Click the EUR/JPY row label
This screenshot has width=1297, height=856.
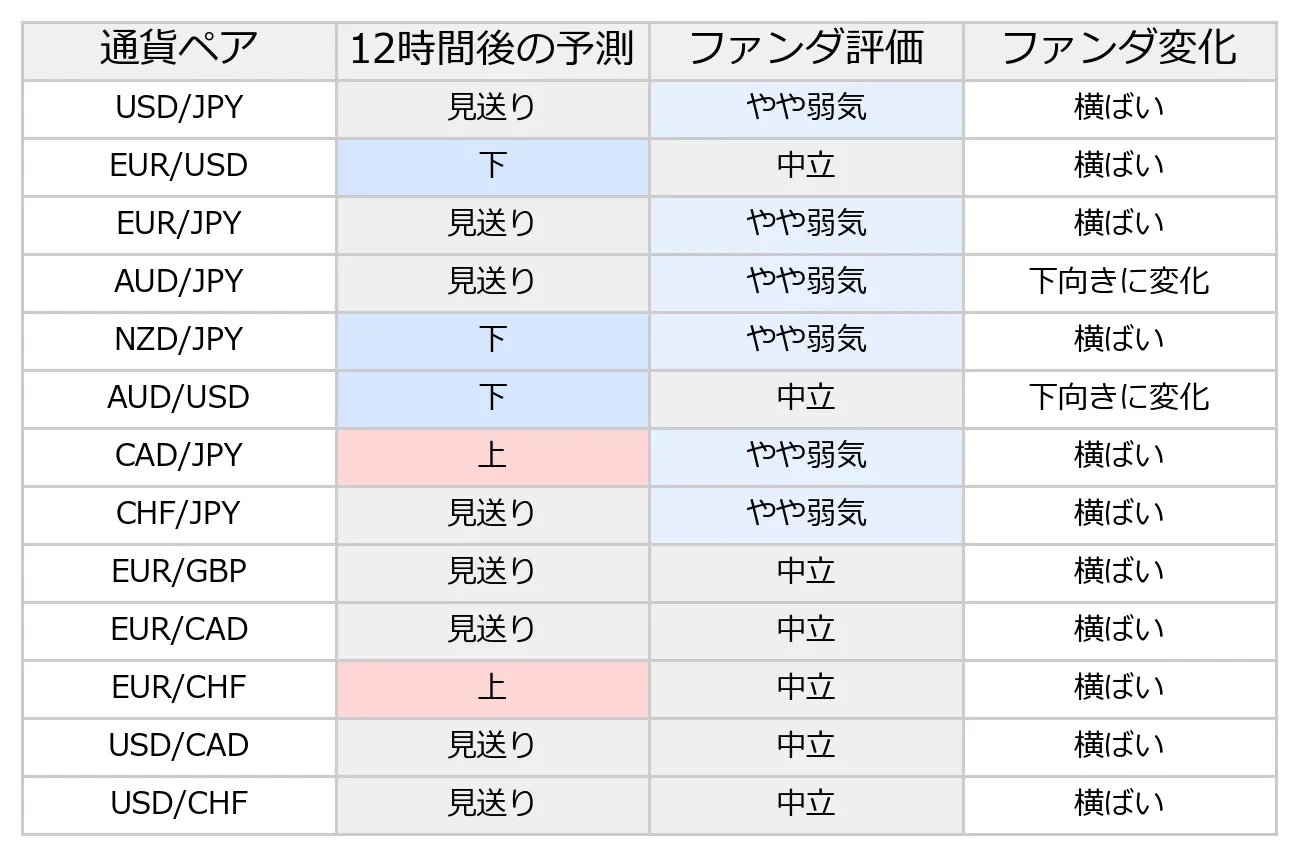pos(179,224)
